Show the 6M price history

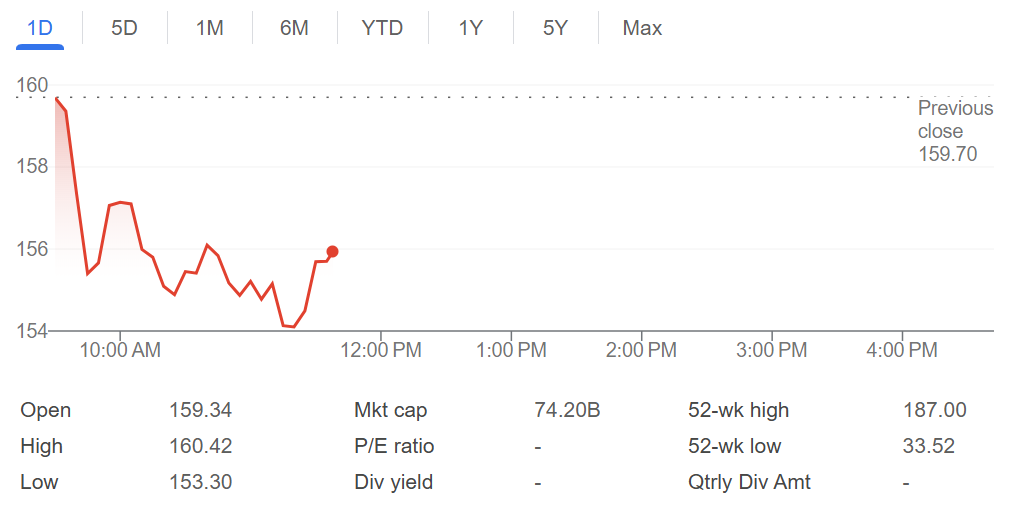[x=294, y=28]
